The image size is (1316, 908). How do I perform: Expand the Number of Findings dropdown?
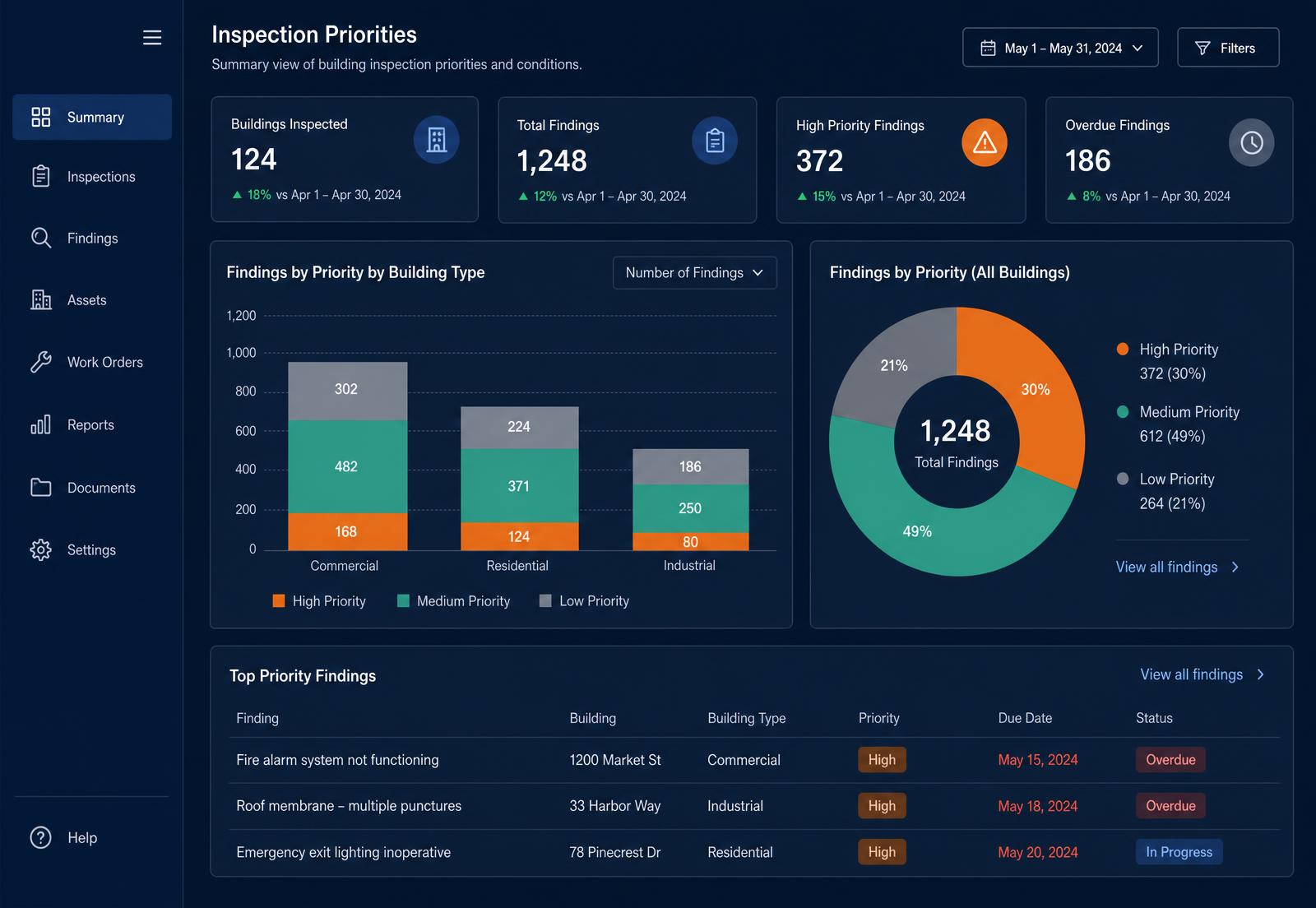(x=695, y=273)
